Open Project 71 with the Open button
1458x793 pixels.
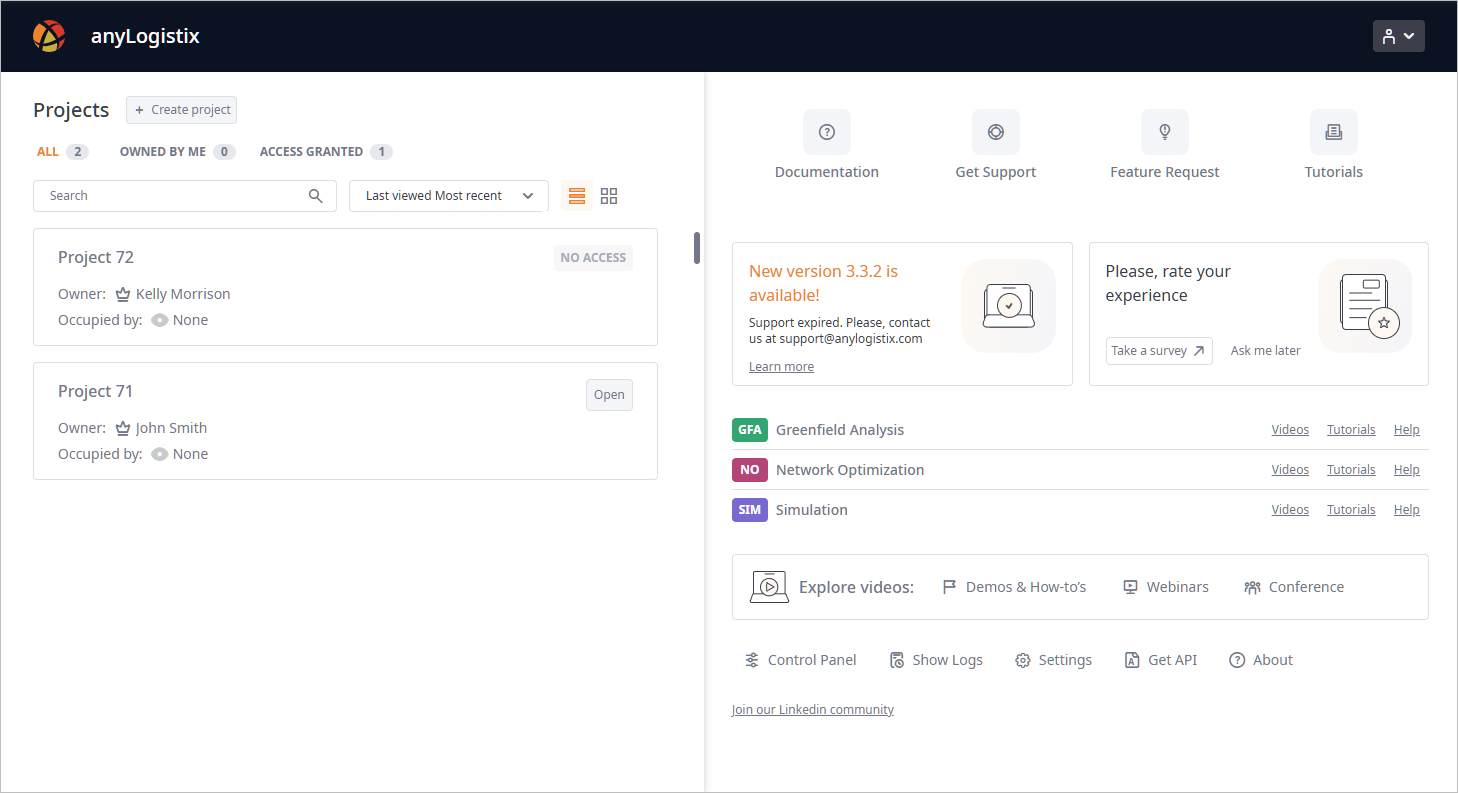click(609, 395)
